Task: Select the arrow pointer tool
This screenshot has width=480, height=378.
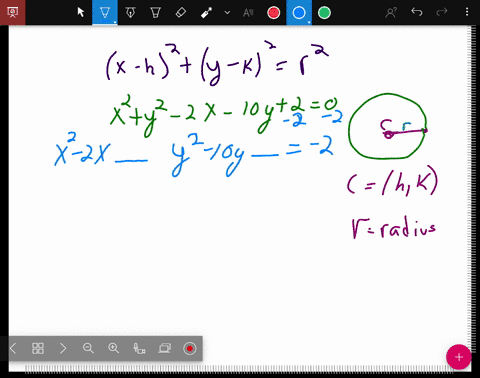Action: pyautogui.click(x=80, y=12)
